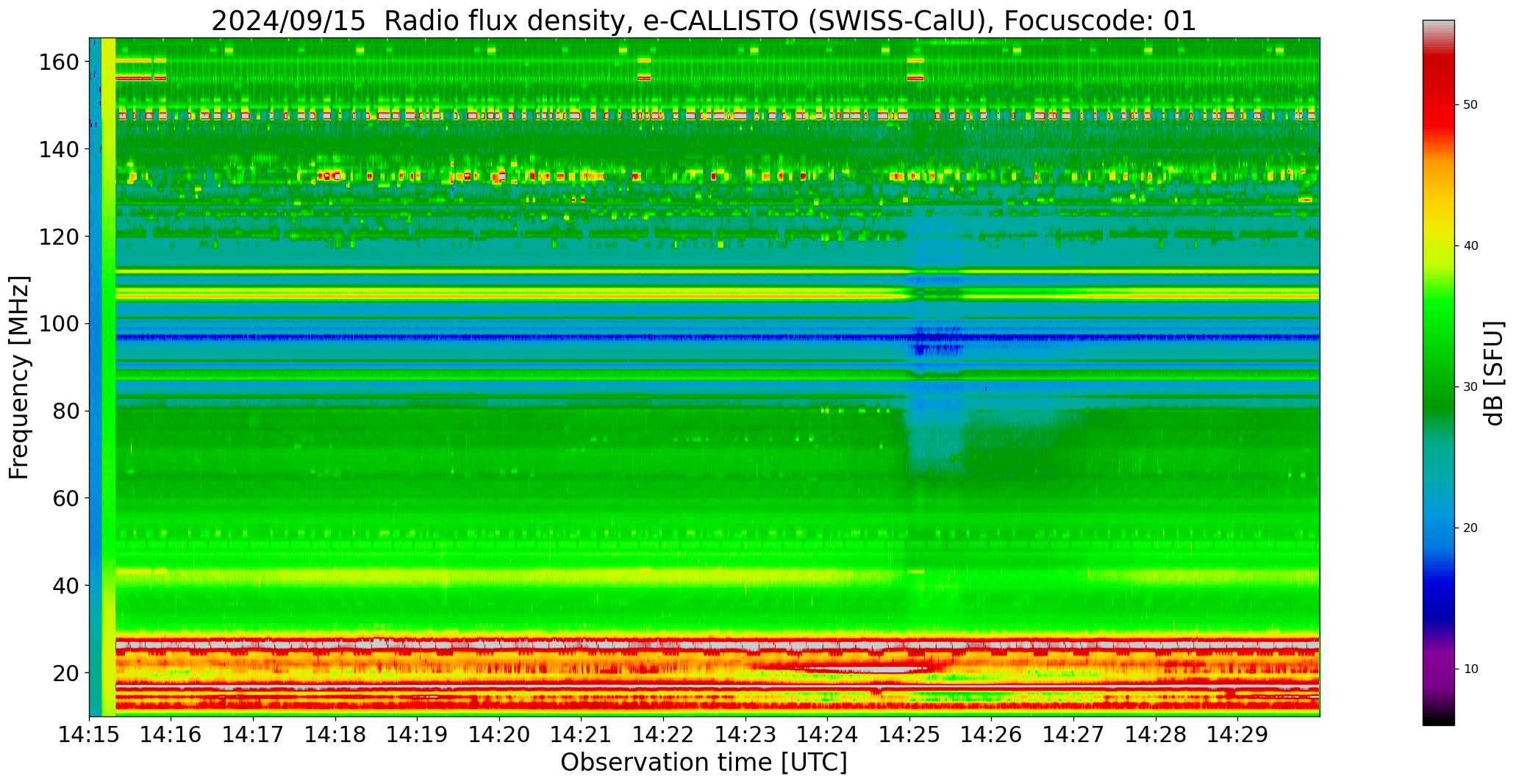1516x784 pixels.
Task: Click the 60 frequency tick label
Action: 65,498
